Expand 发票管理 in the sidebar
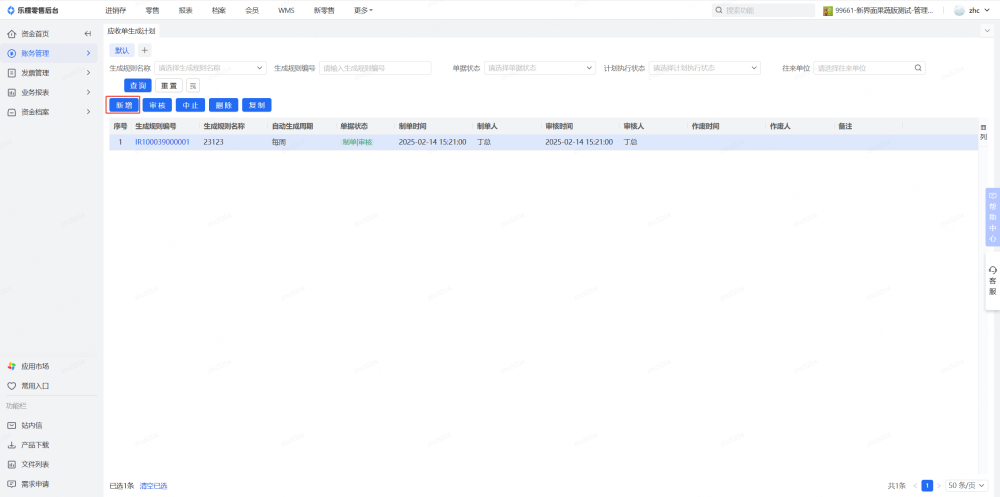The height and width of the screenshot is (497, 1000). (49, 73)
